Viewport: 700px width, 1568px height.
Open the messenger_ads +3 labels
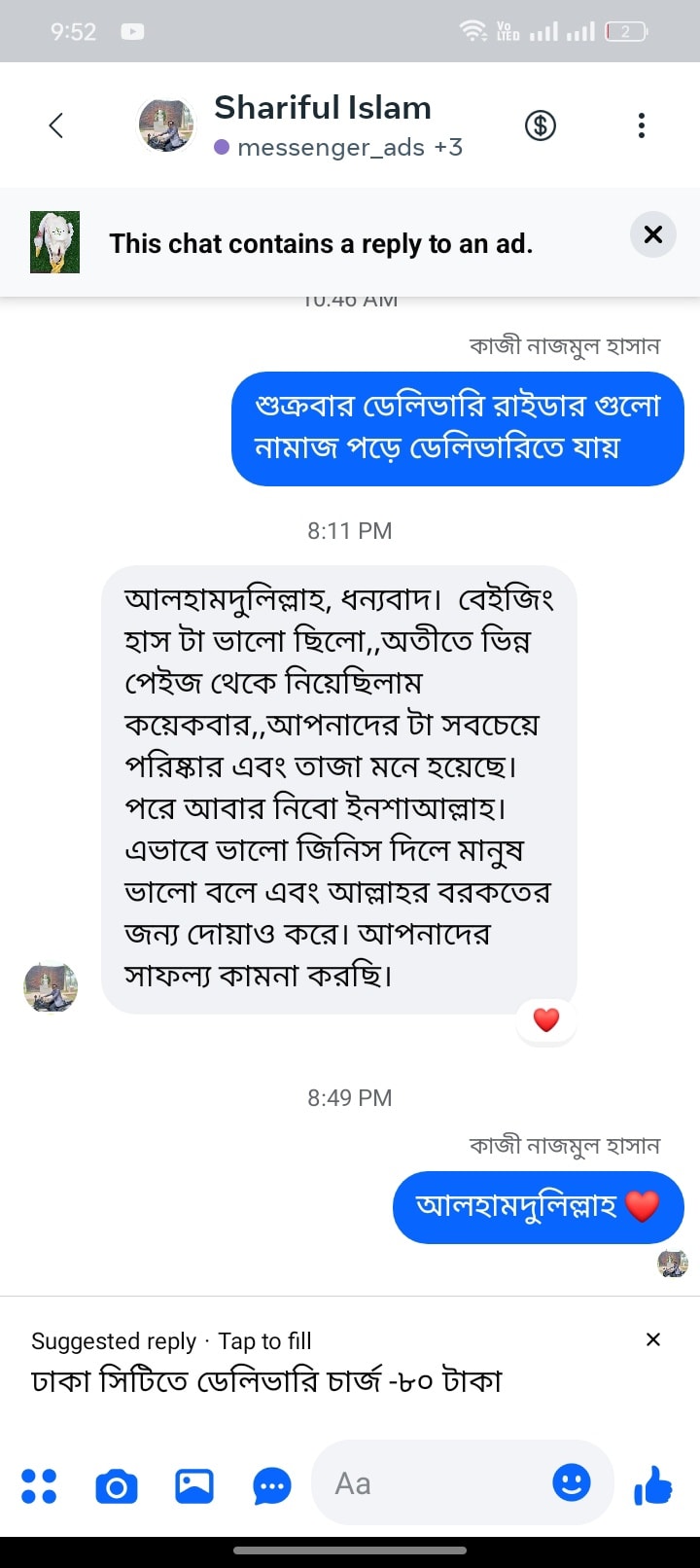[338, 148]
